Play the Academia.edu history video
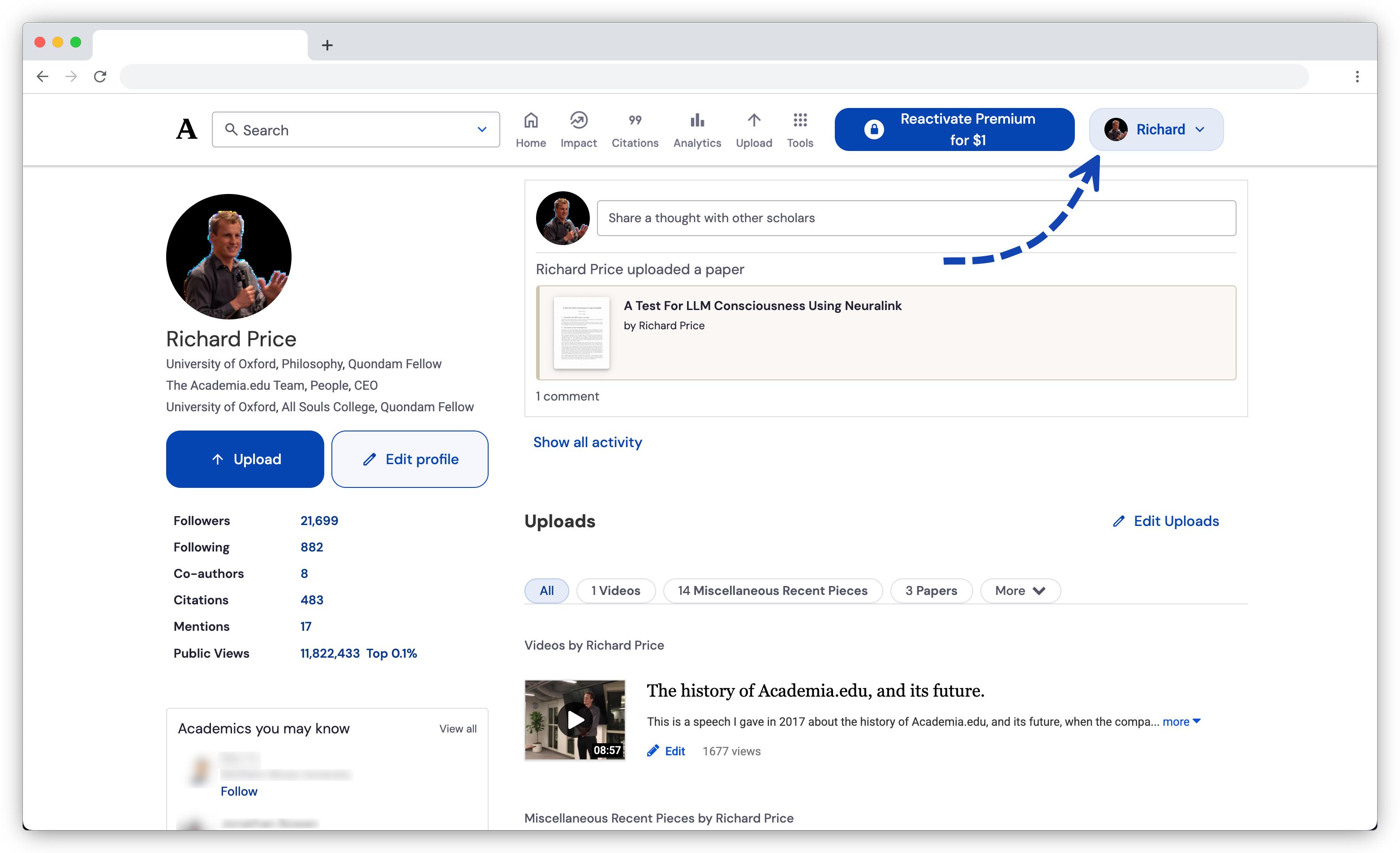 (575, 719)
